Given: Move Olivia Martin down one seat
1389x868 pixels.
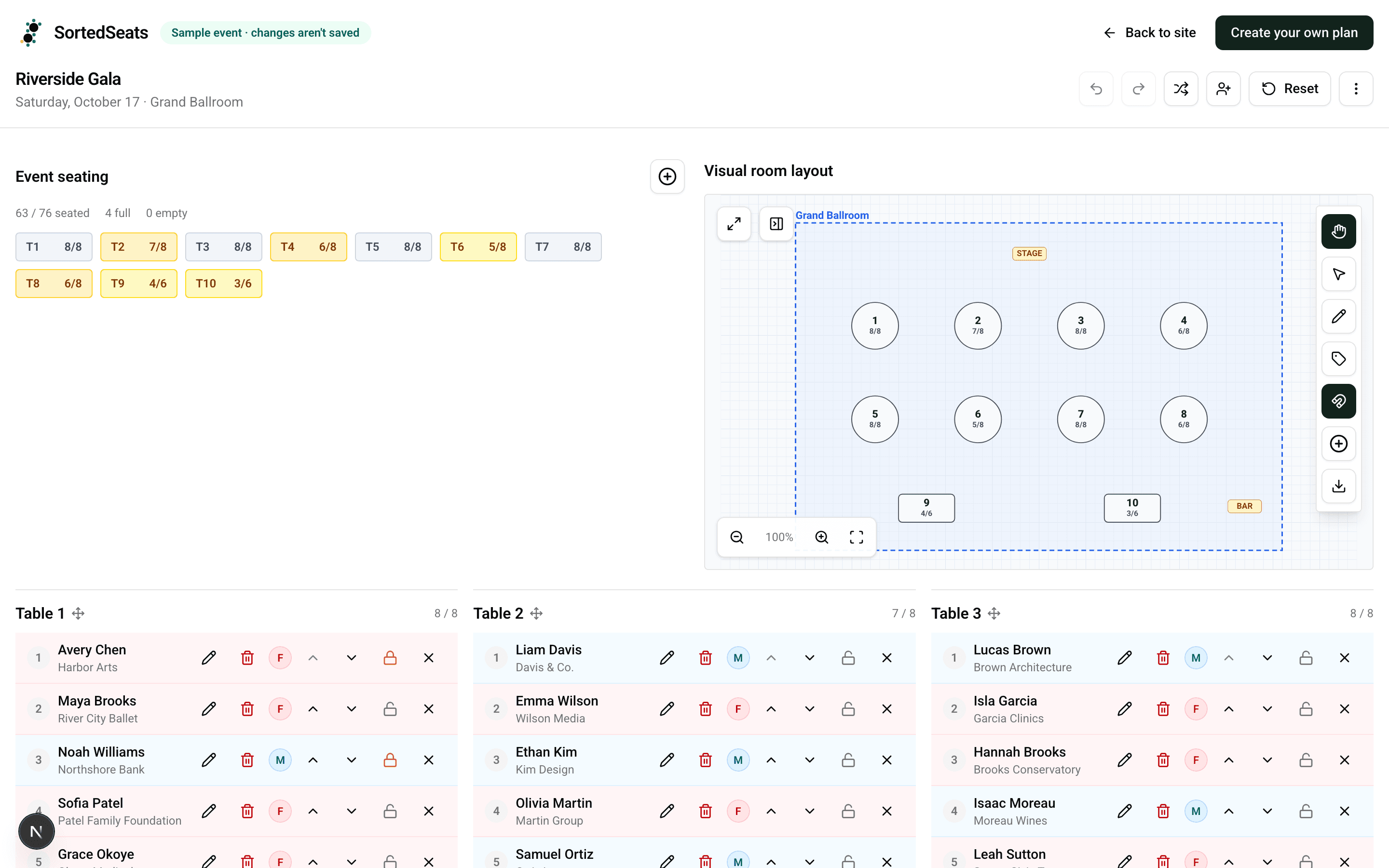Looking at the screenshot, I should tap(809, 811).
